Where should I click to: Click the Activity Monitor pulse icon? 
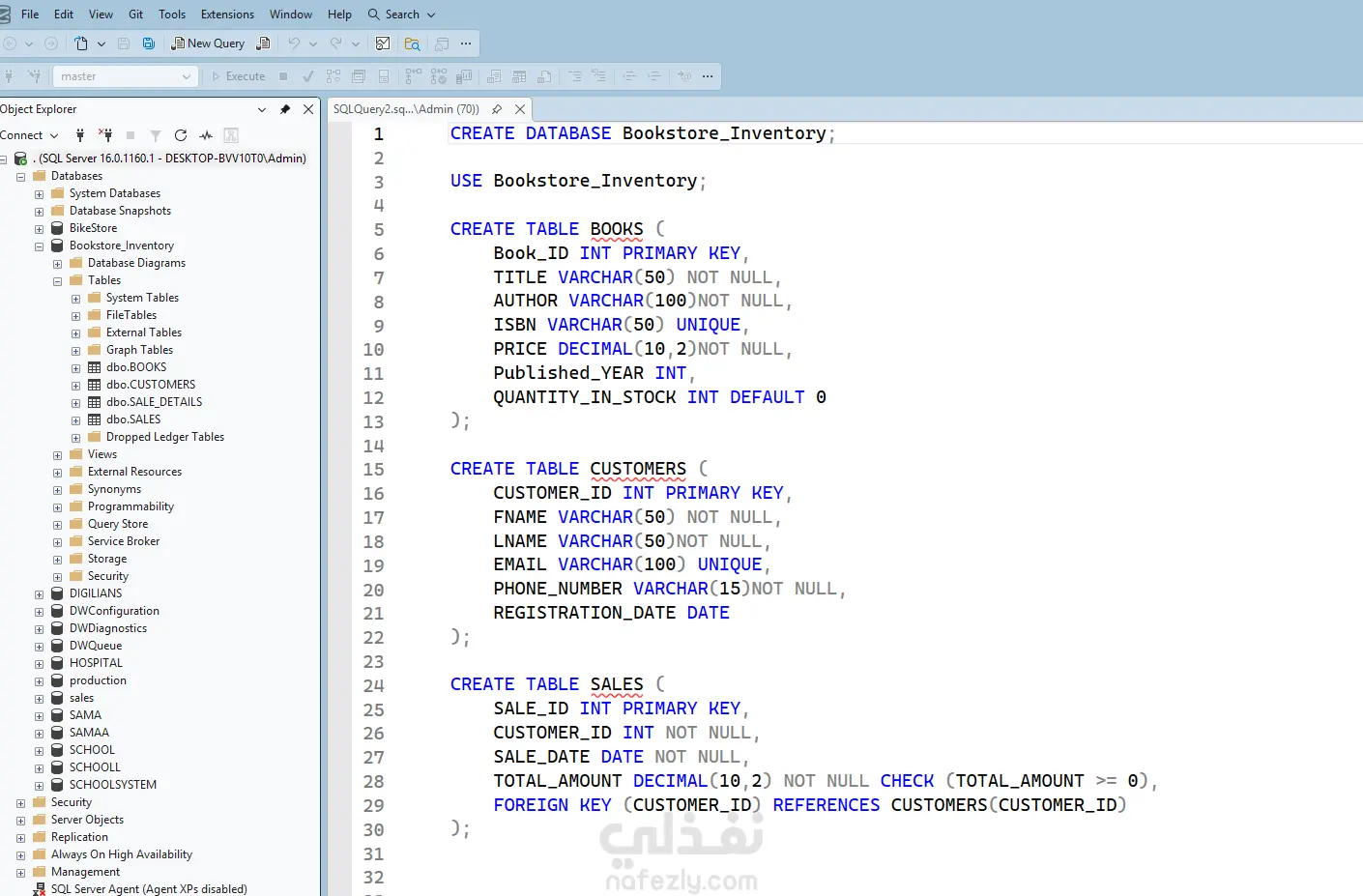206,135
